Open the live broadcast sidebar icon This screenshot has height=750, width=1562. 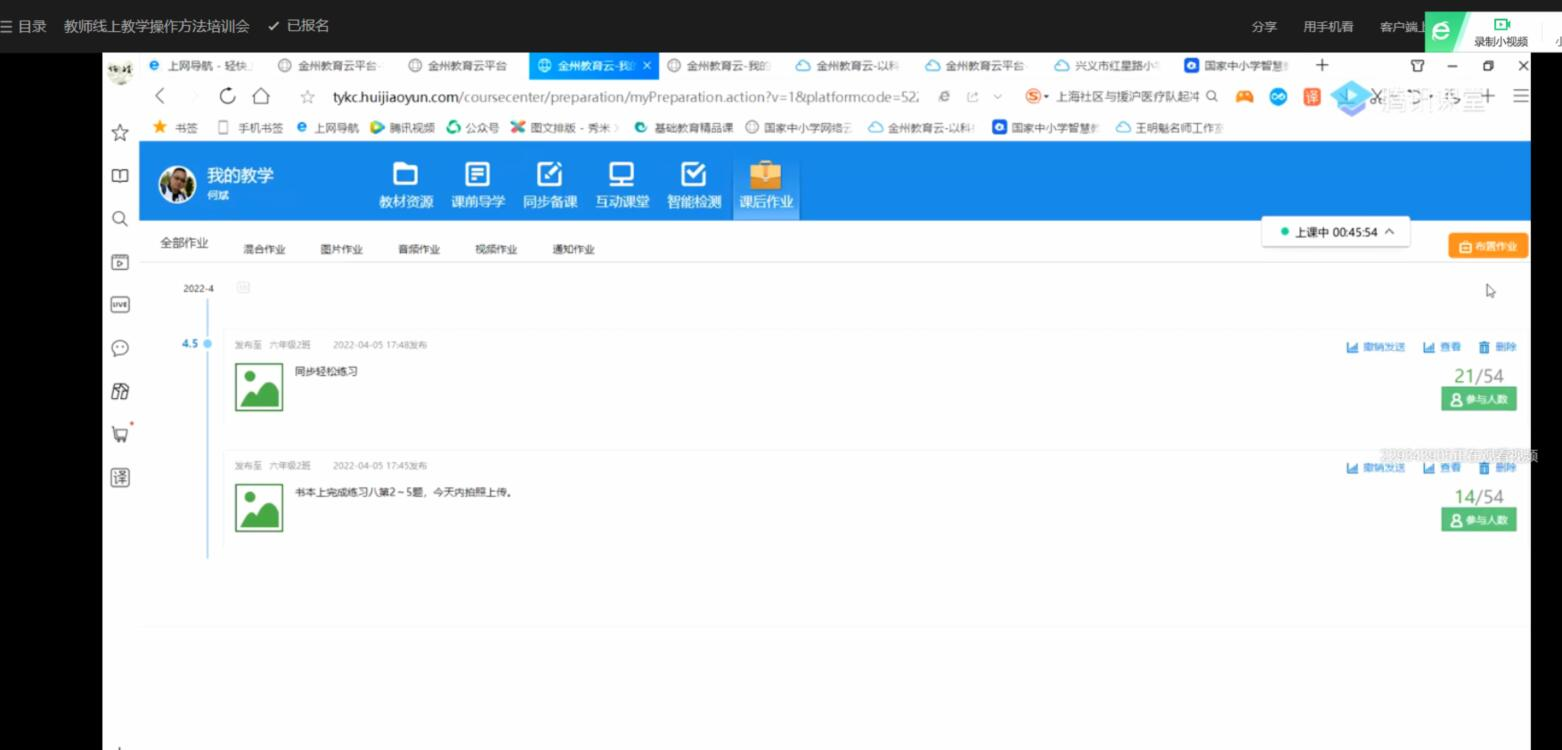(119, 305)
